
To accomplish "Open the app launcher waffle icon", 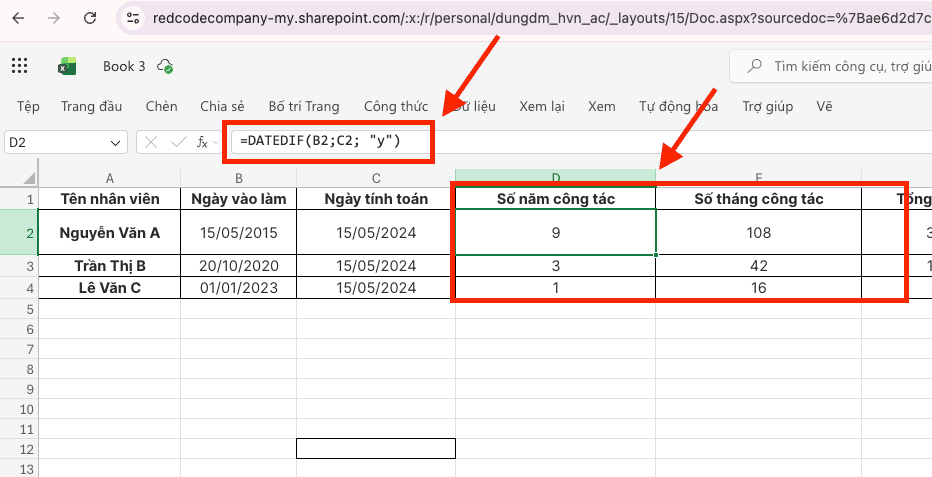I will 19,66.
